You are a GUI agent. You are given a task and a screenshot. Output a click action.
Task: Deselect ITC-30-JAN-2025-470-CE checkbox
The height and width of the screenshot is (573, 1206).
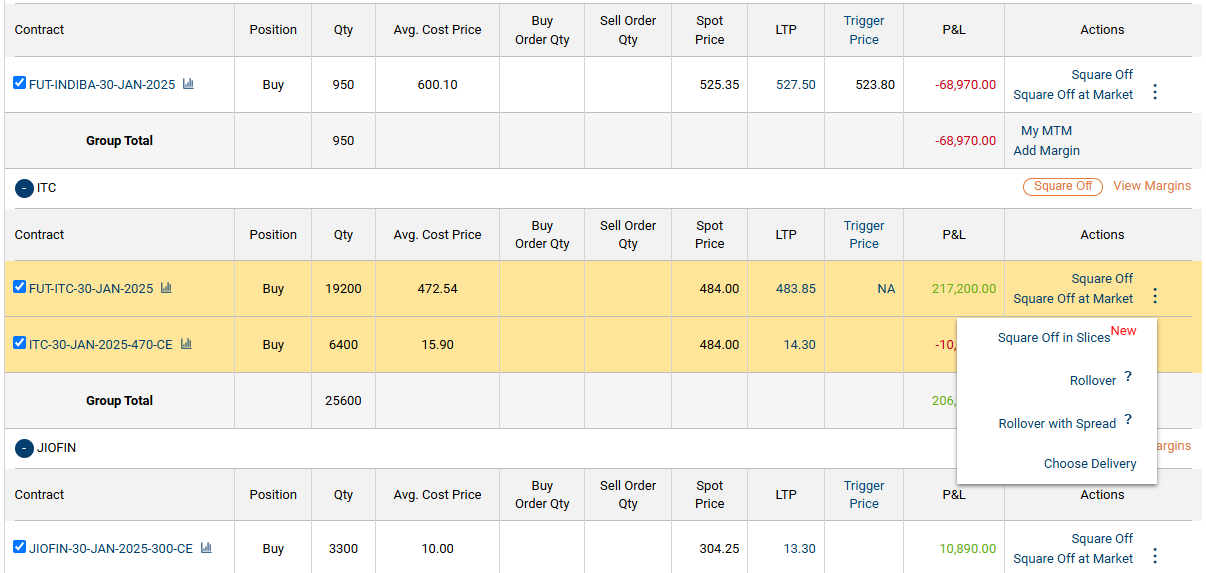(x=20, y=343)
